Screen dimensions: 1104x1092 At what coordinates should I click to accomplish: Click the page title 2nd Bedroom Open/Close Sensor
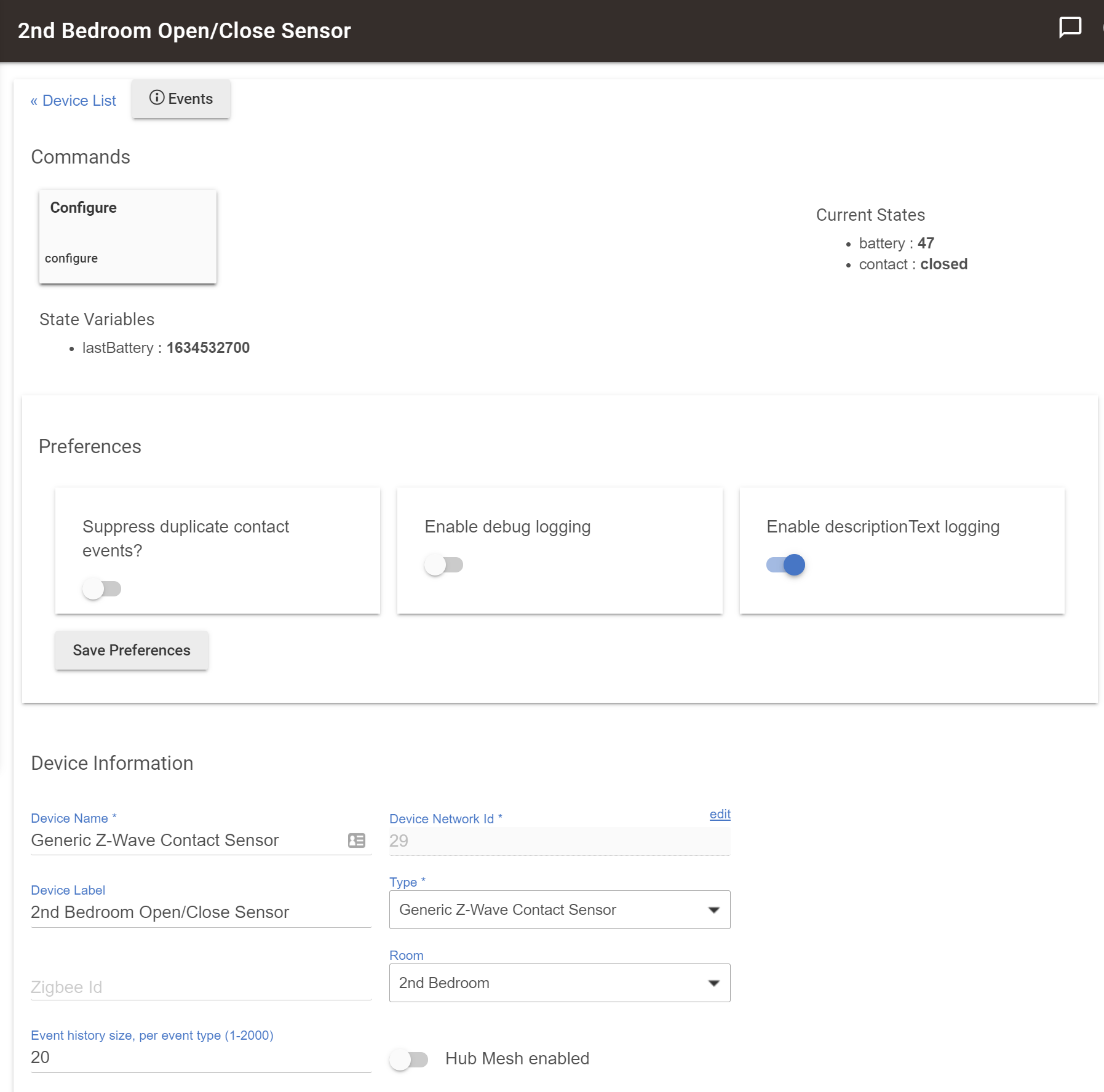(185, 31)
